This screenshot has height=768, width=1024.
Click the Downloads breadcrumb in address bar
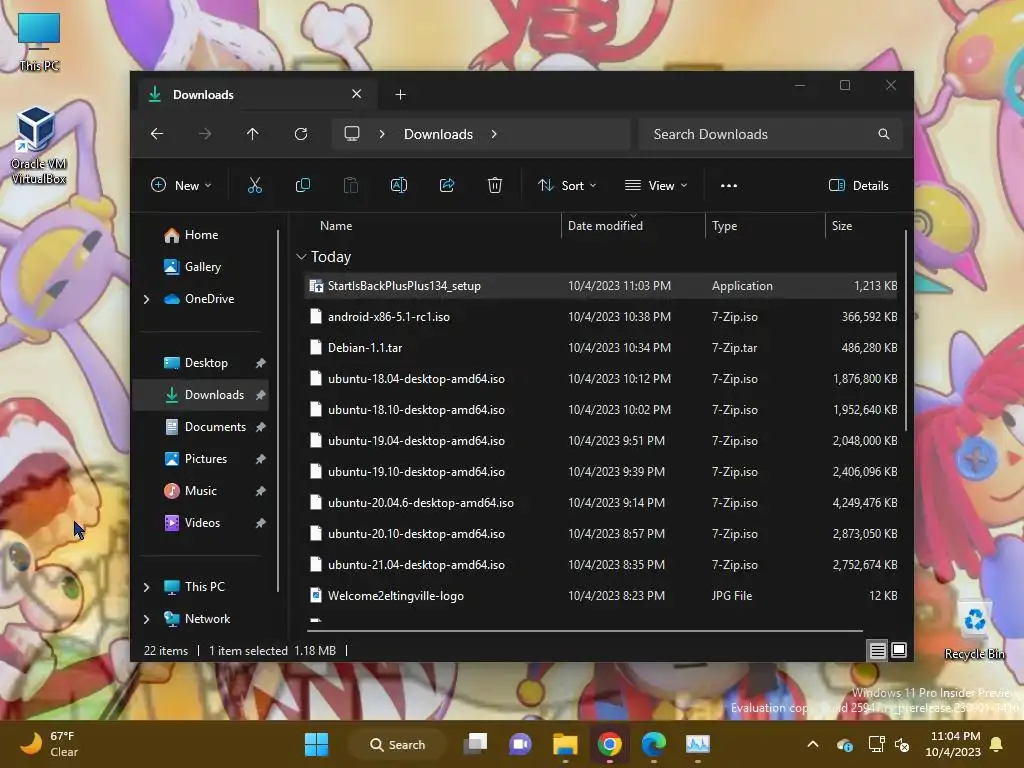click(x=438, y=134)
